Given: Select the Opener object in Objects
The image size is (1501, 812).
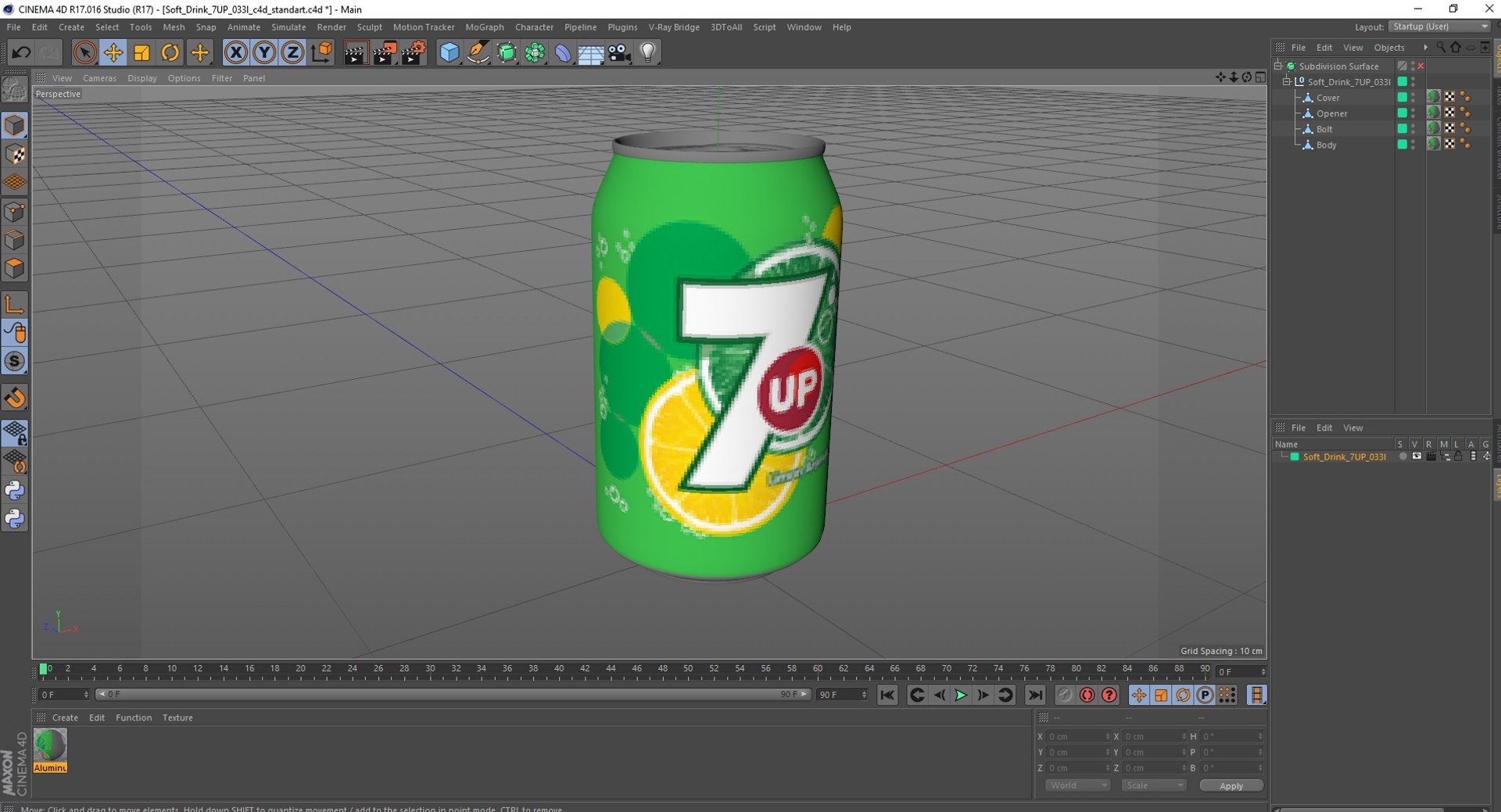Looking at the screenshot, I should point(1331,113).
